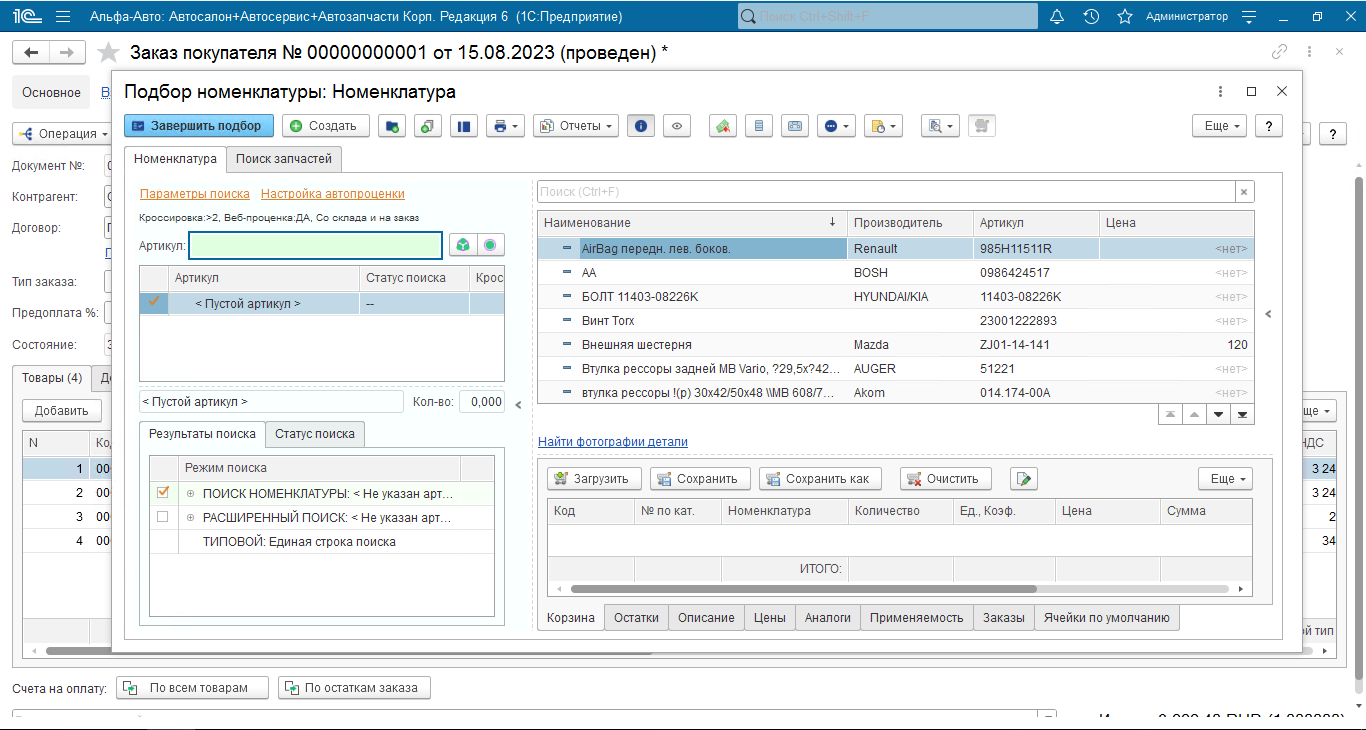Expand the ПОИСК НОМЕНКЛАТУРЫ tree node

click(190, 493)
